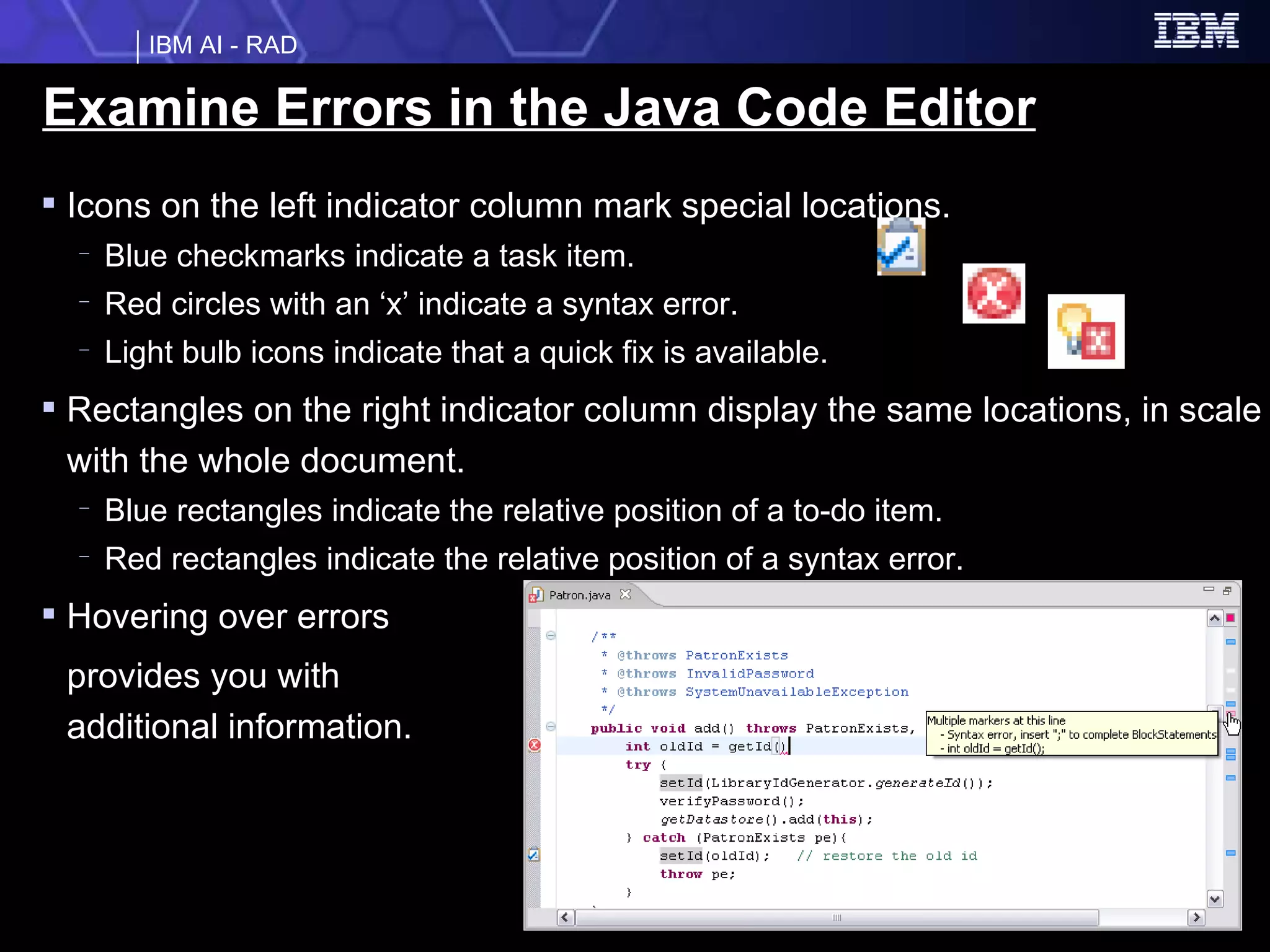Click the '@throws InvalidPassword' comment line
This screenshot has height=952, width=1270.
point(708,673)
